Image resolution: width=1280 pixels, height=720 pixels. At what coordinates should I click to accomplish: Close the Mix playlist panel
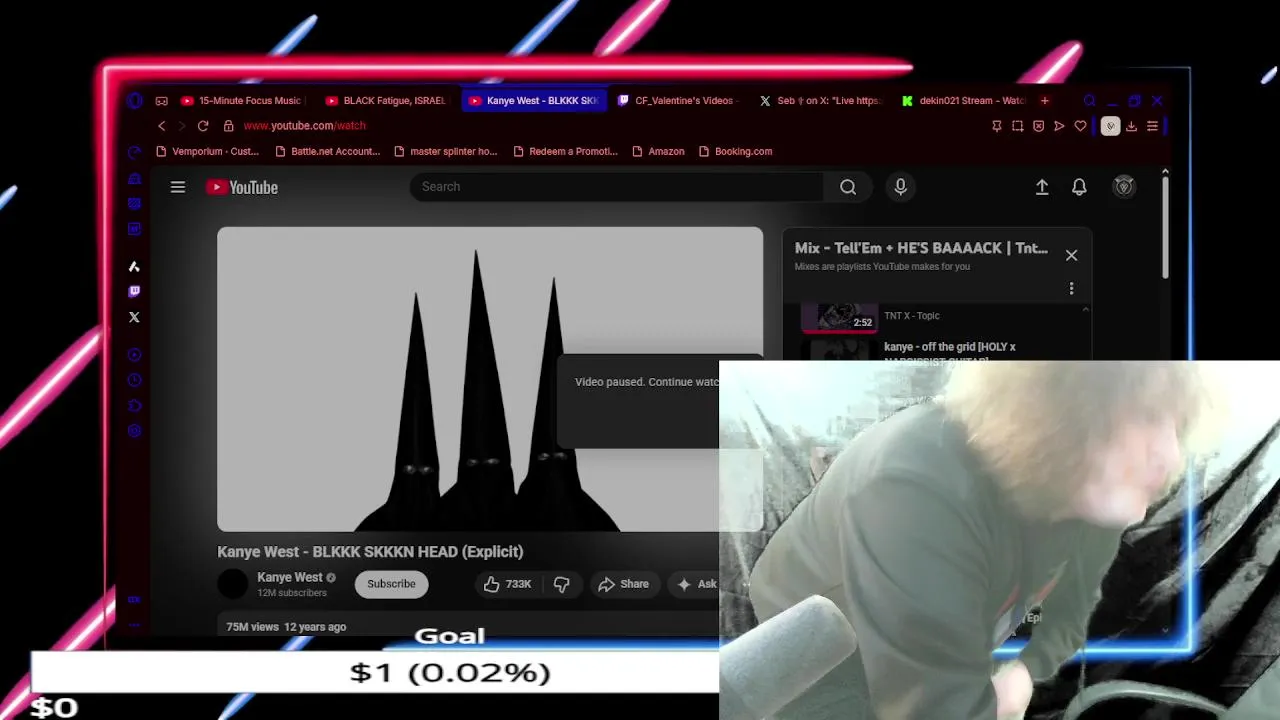pos(1071,255)
